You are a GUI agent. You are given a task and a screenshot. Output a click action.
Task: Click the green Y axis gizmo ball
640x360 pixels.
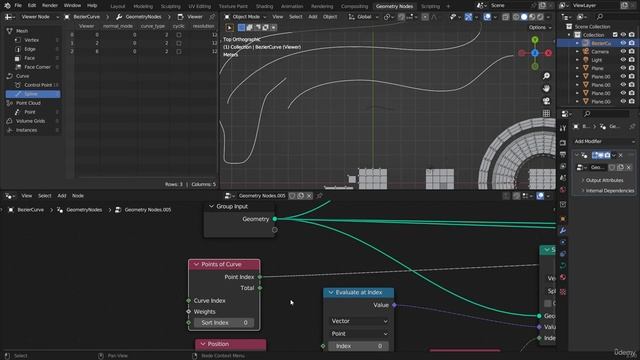(535, 40)
